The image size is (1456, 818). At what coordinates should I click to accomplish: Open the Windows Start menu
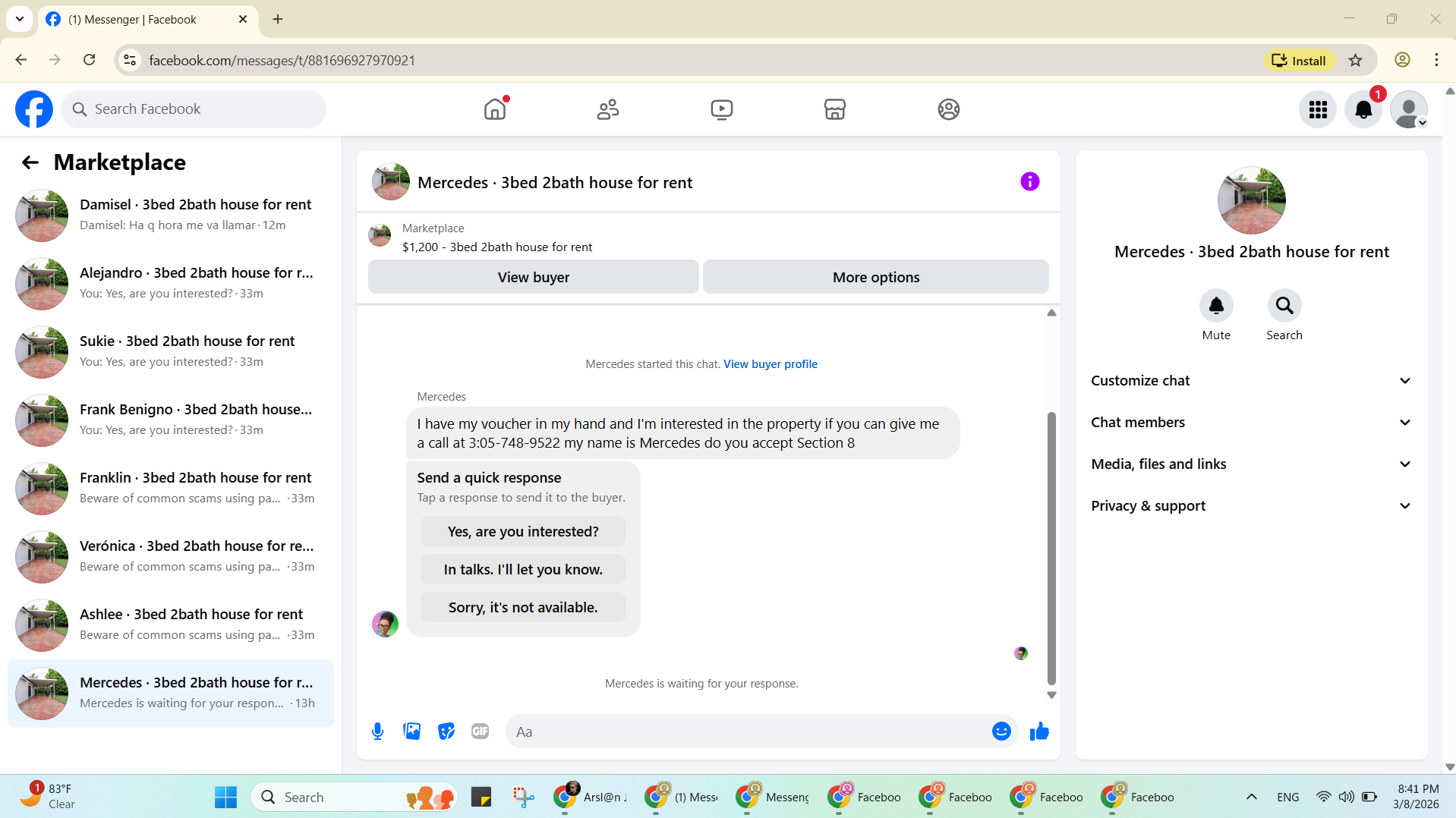pos(225,797)
